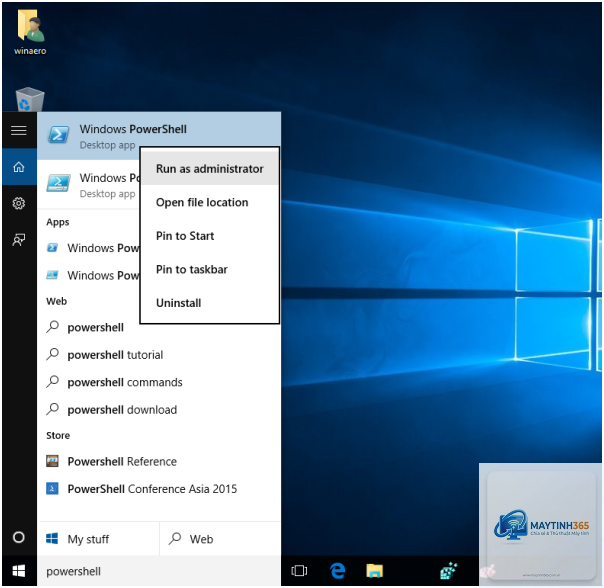The image size is (604, 588).
Task: Click the Powershell Reference store app icon
Action: coord(52,461)
